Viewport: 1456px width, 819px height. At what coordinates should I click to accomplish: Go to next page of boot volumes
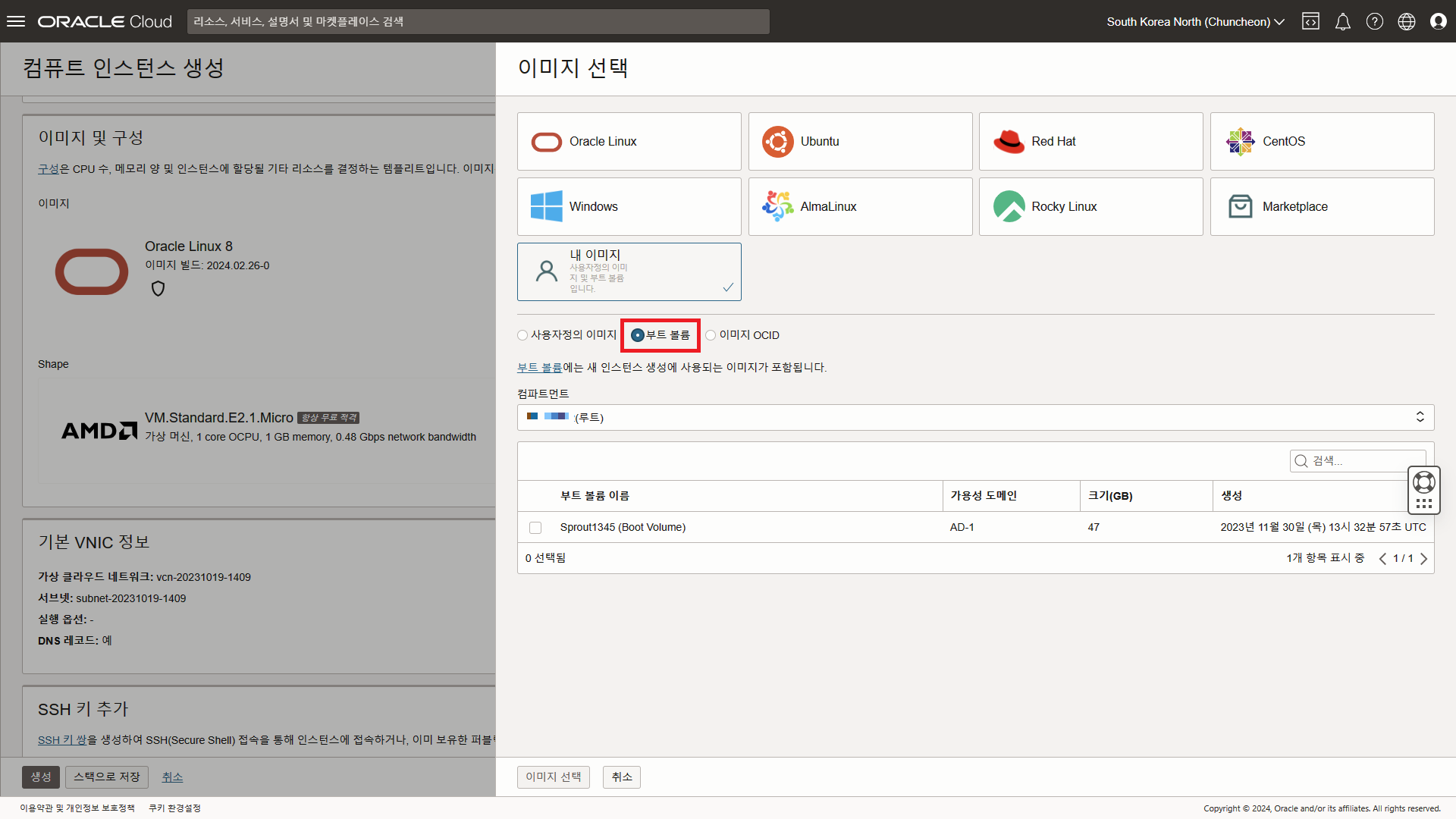[1423, 559]
